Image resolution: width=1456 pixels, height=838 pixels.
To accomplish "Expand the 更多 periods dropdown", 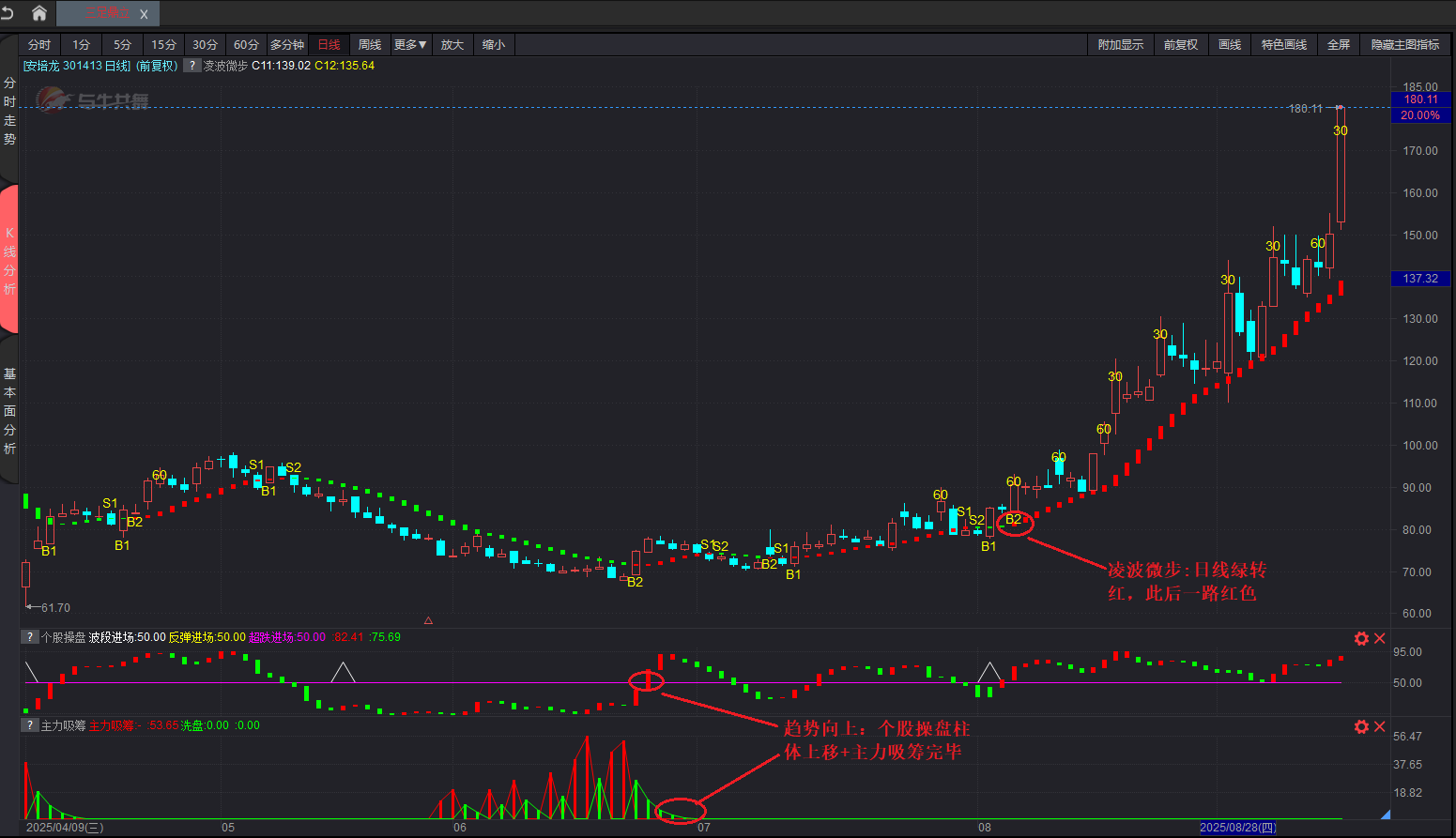I will point(410,45).
